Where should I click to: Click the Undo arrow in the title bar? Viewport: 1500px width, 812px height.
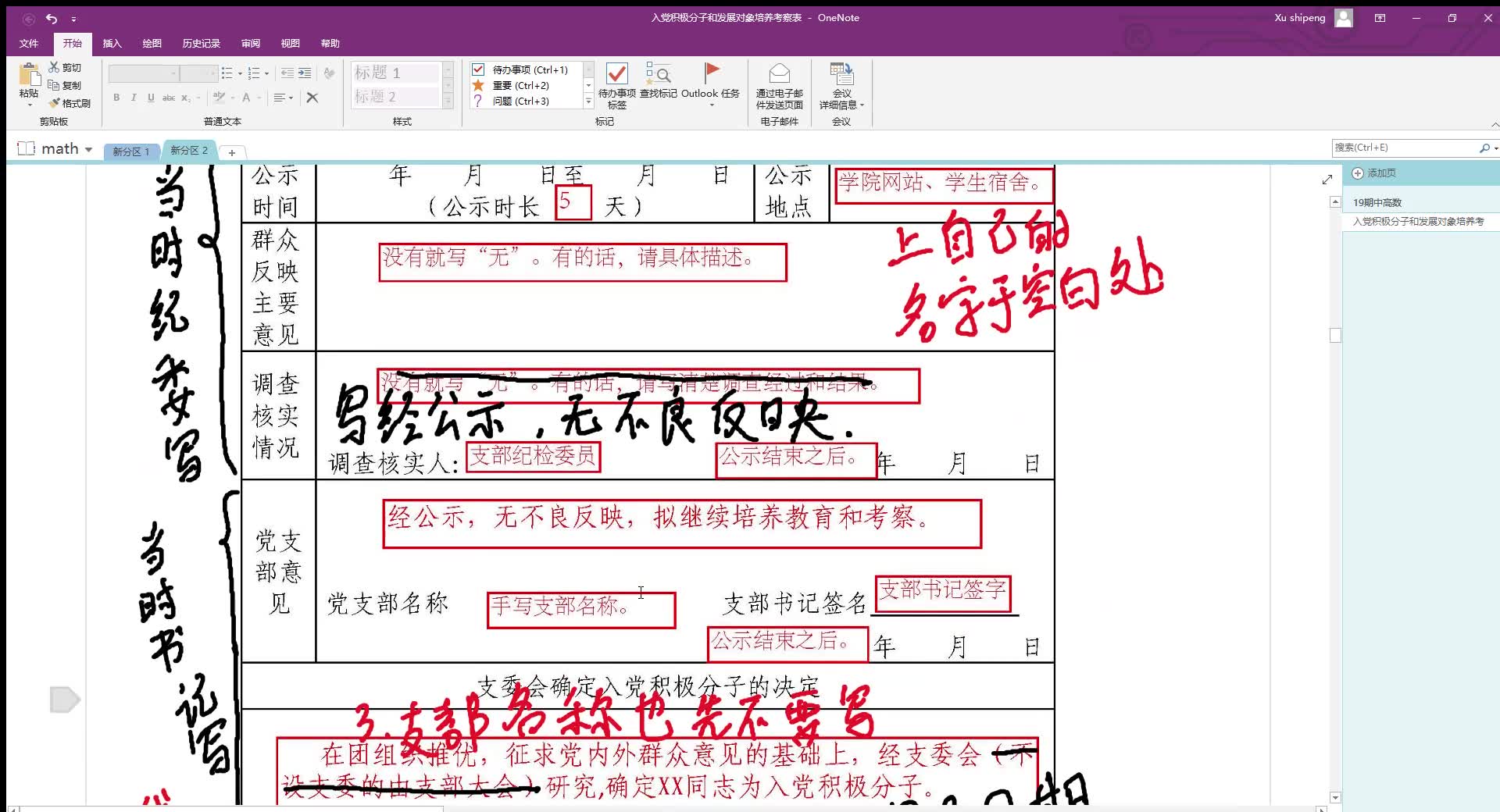(52, 18)
